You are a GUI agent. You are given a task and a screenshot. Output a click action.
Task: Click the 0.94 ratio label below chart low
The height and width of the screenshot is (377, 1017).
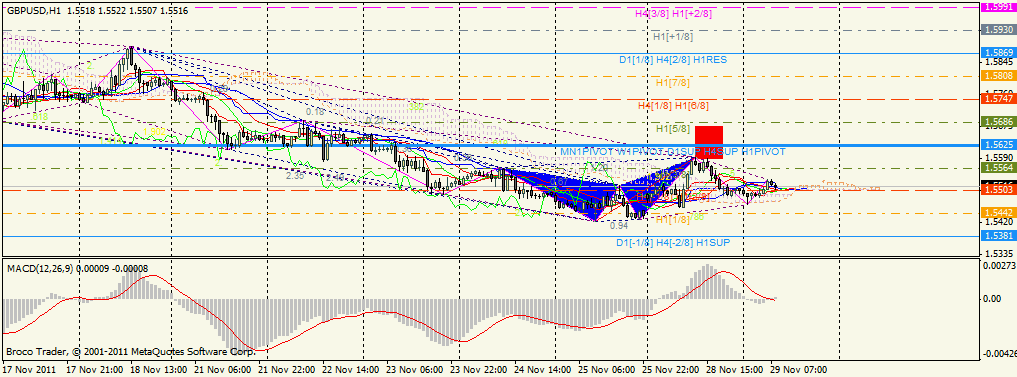(619, 226)
